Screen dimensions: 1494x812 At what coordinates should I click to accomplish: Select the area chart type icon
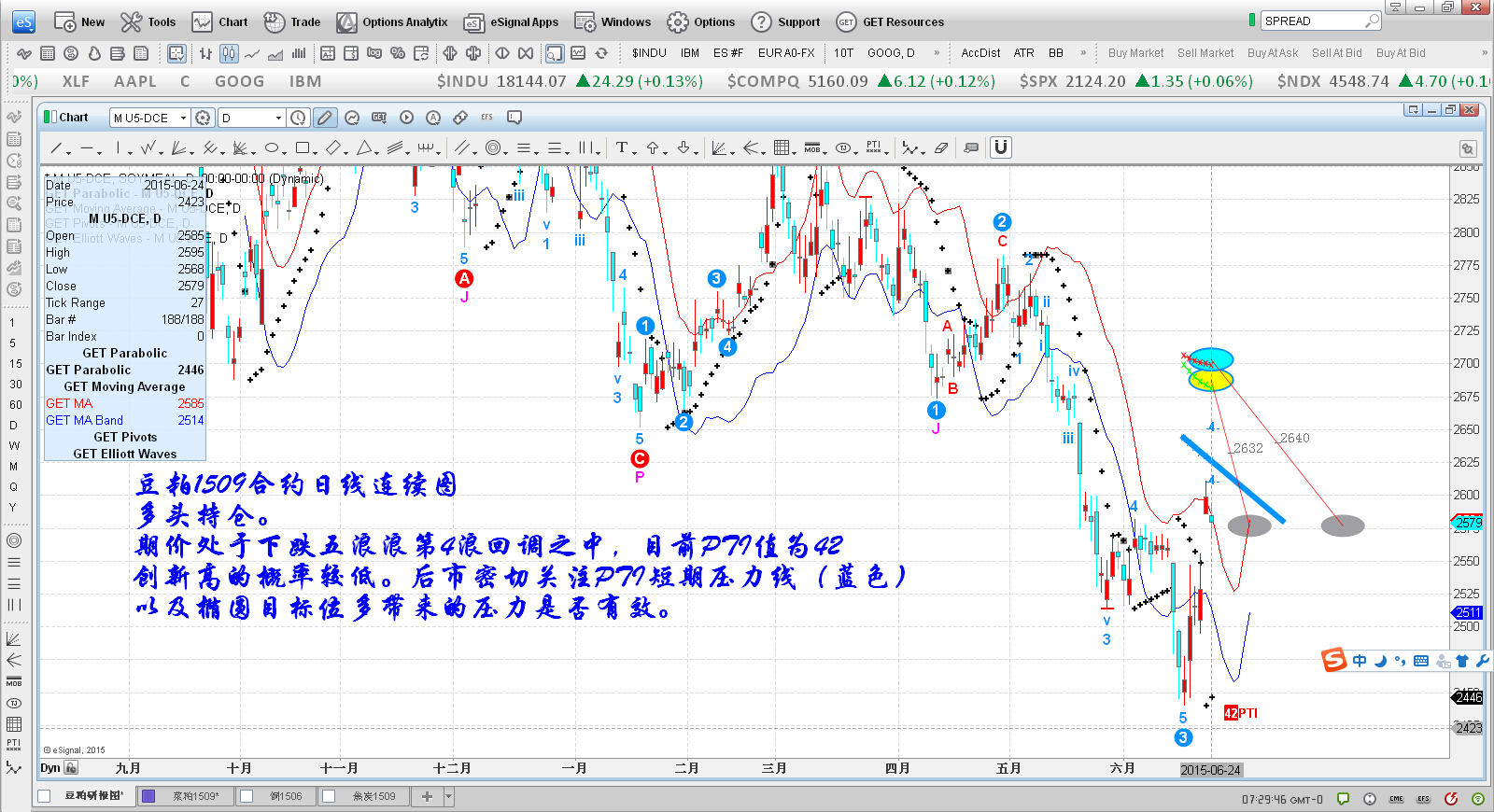[275, 53]
